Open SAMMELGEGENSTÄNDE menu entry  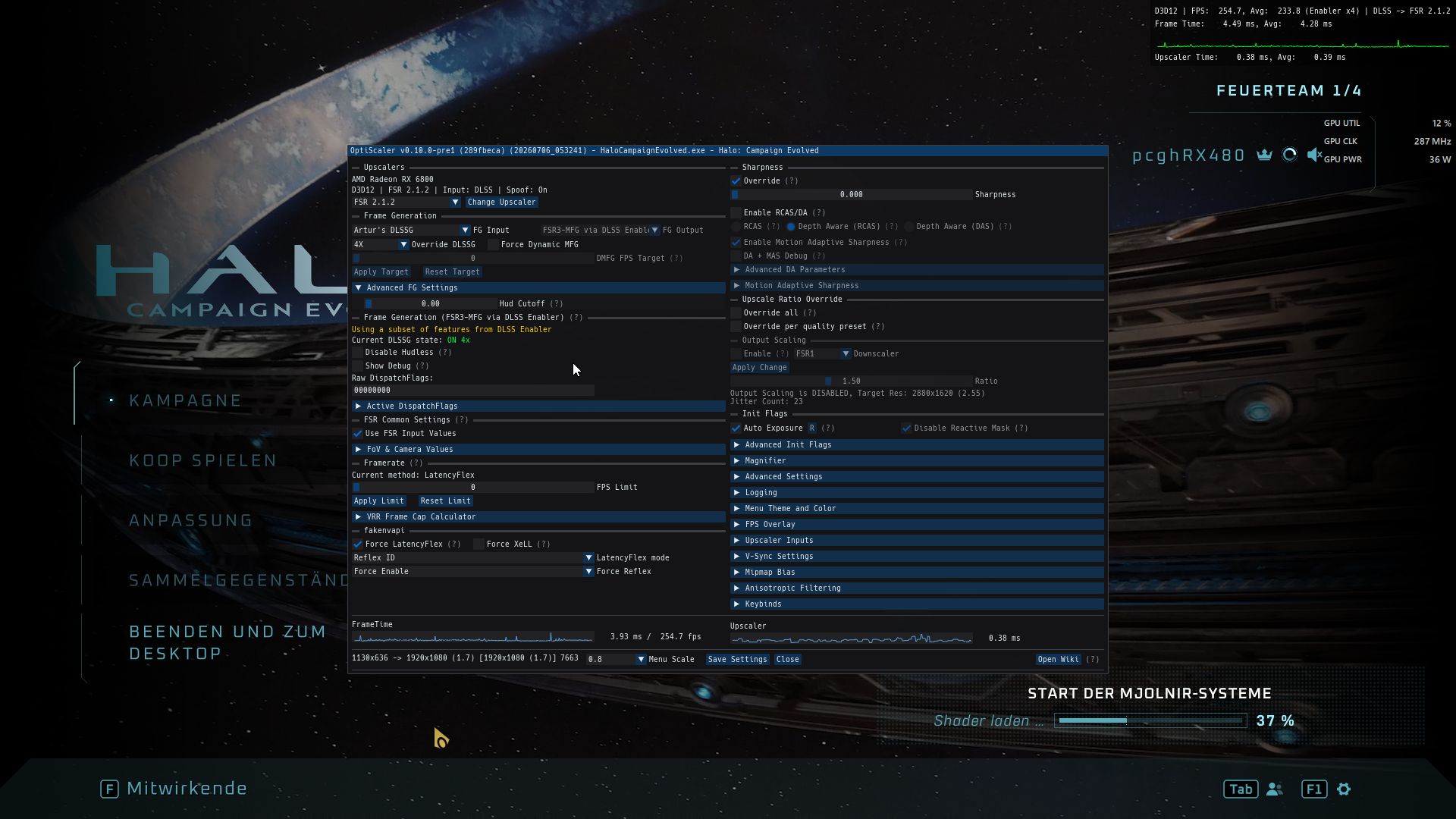[x=238, y=580]
